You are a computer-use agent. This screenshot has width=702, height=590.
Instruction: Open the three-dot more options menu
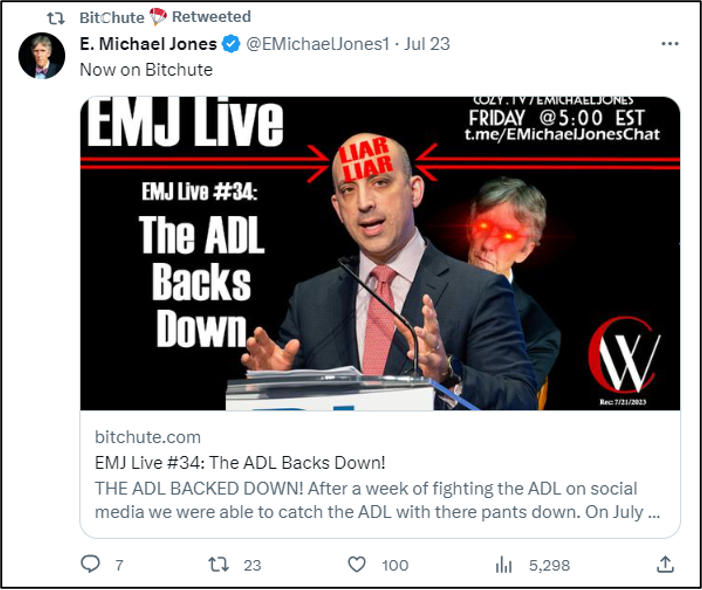pos(670,44)
